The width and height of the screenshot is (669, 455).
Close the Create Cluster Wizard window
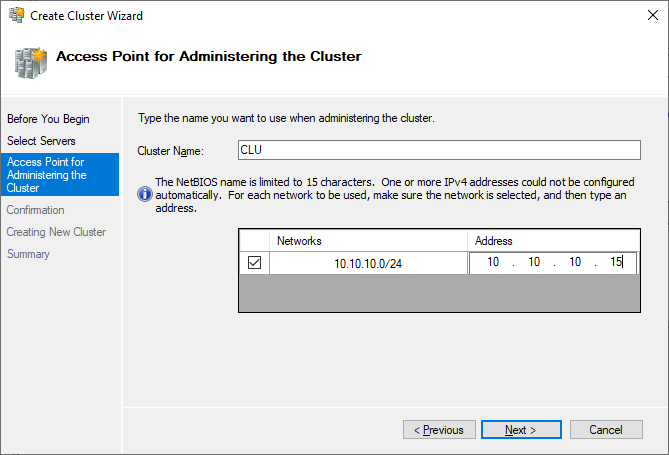(652, 15)
